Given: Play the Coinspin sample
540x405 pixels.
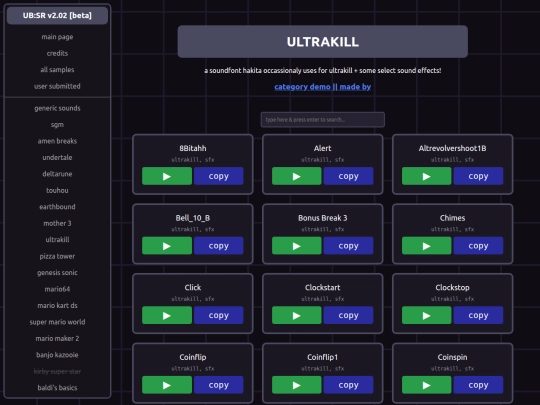Looking at the screenshot, I should [x=427, y=385].
